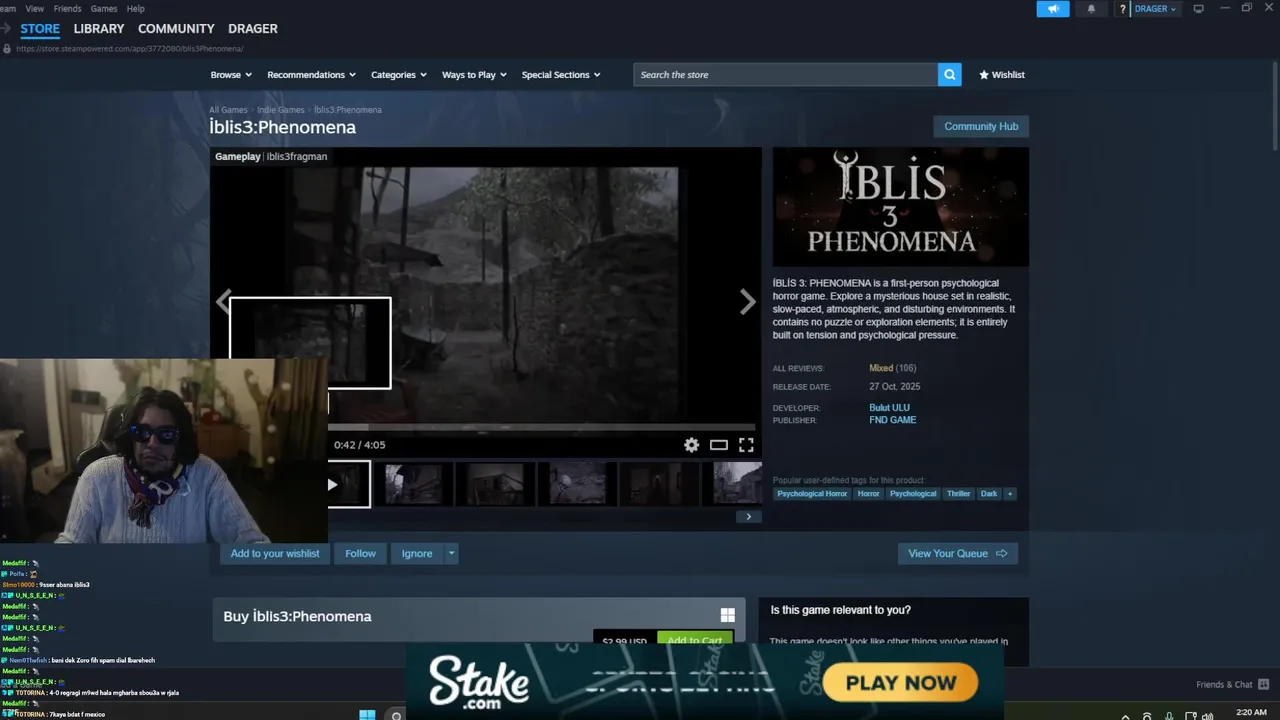The width and height of the screenshot is (1280, 720).
Task: Click the Ignore button
Action: pyautogui.click(x=417, y=553)
